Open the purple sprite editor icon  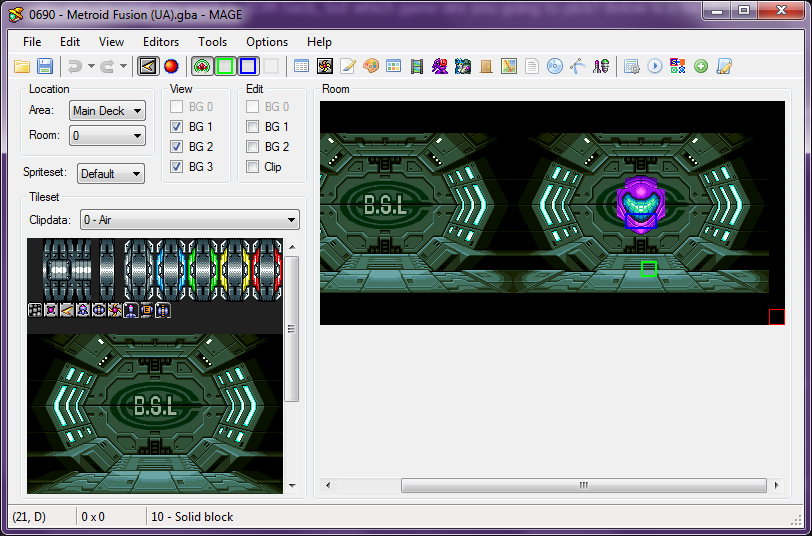pos(440,66)
